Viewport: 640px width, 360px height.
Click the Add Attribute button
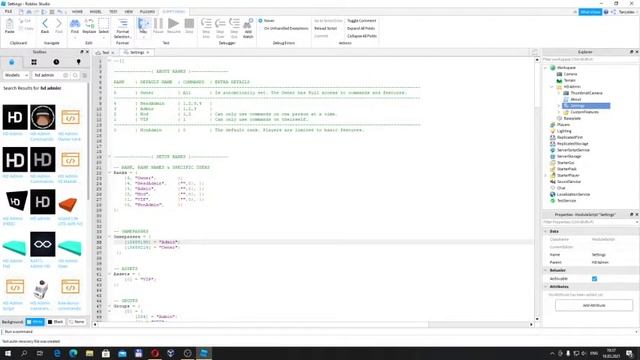(x=594, y=305)
